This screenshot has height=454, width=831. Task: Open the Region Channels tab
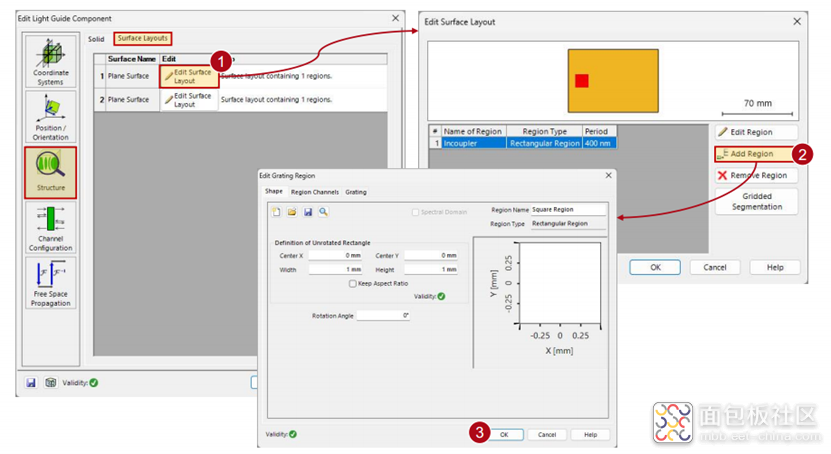[315, 192]
